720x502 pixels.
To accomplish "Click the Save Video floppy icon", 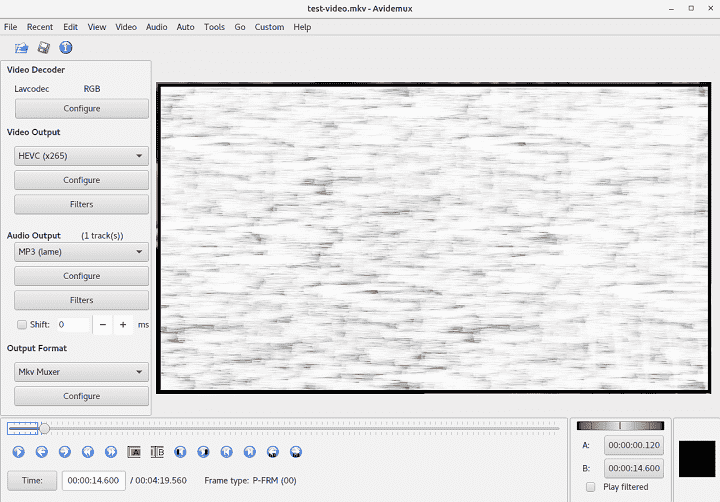I will (44, 48).
